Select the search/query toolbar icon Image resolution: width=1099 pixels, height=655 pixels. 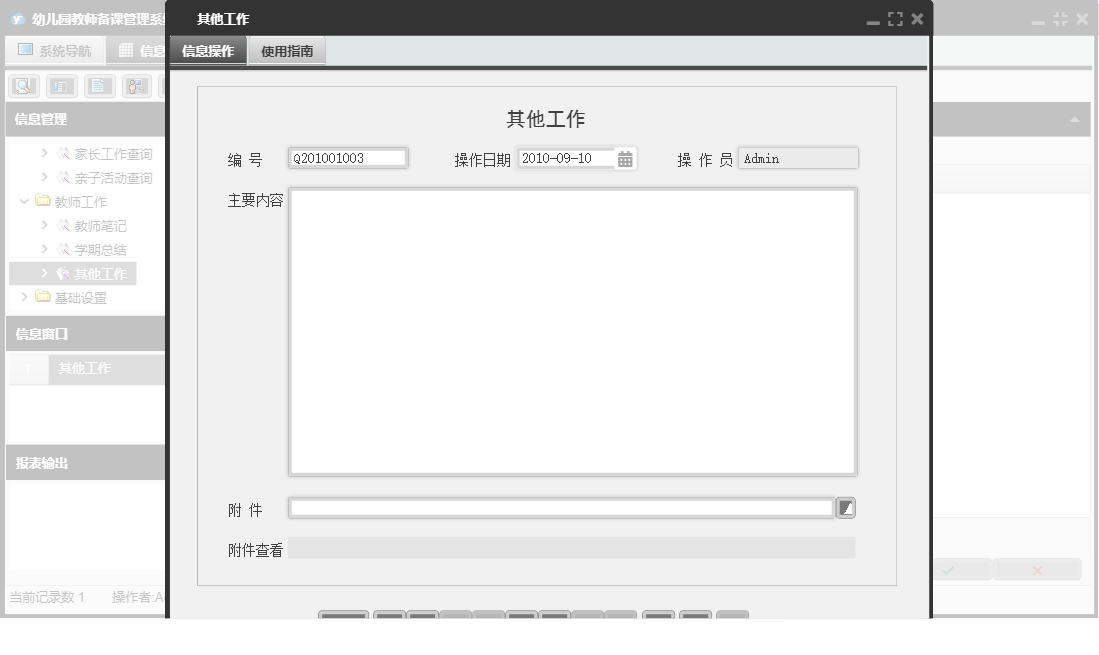click(24, 85)
